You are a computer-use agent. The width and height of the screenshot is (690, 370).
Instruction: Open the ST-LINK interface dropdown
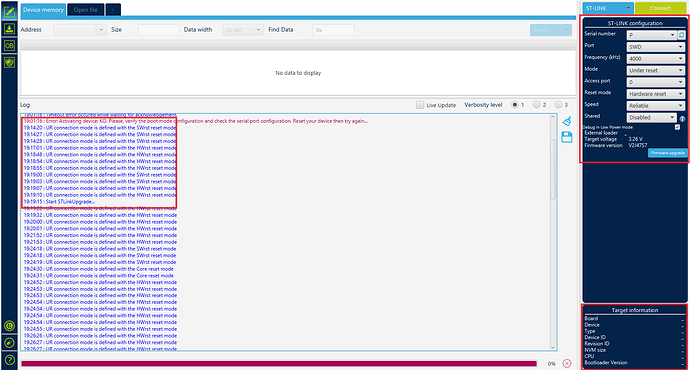(608, 8)
